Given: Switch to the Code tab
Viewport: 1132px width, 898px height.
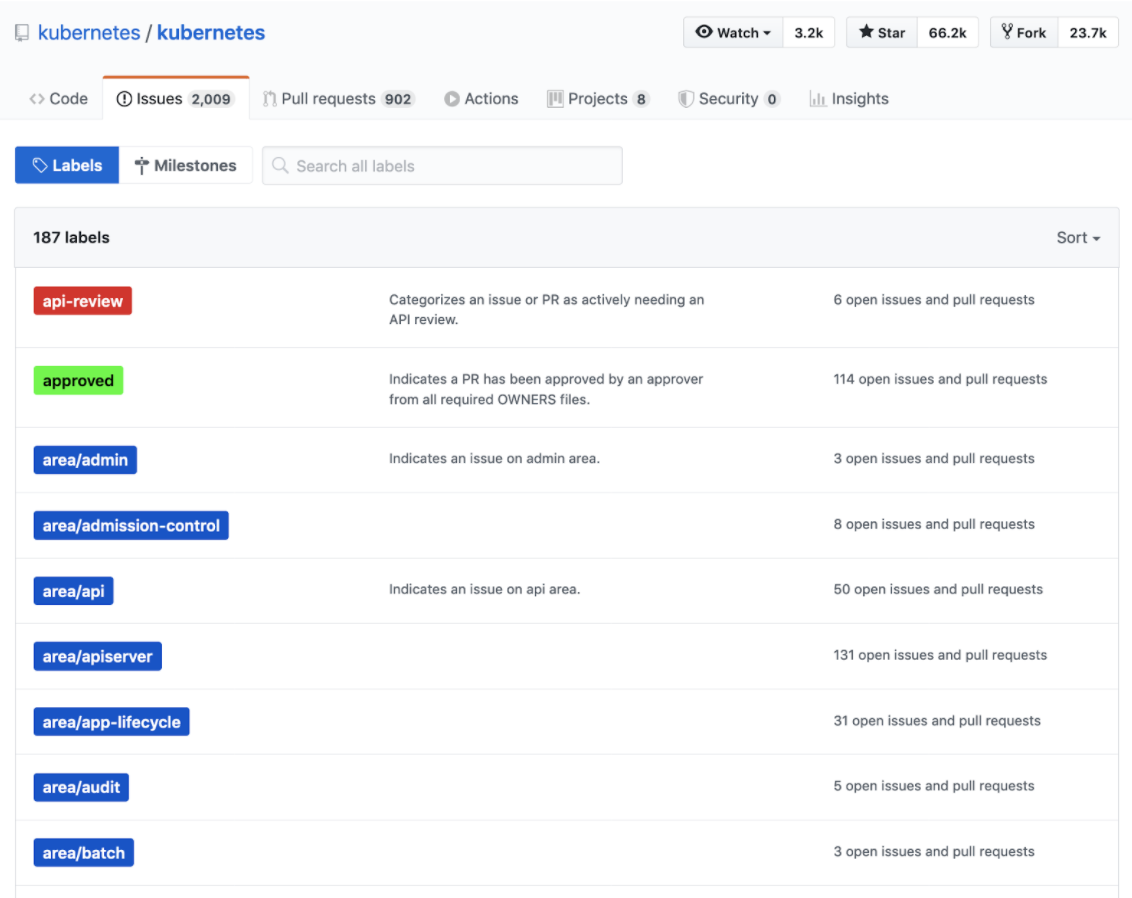Looking at the screenshot, I should pyautogui.click(x=58, y=99).
